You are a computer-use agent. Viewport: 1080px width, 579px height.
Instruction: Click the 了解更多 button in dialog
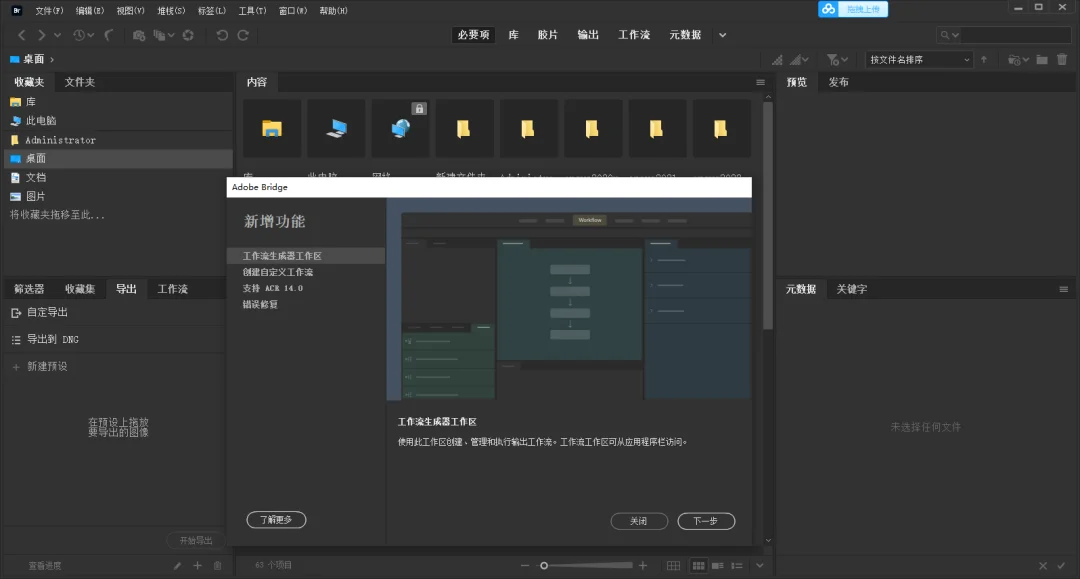[x=276, y=520]
